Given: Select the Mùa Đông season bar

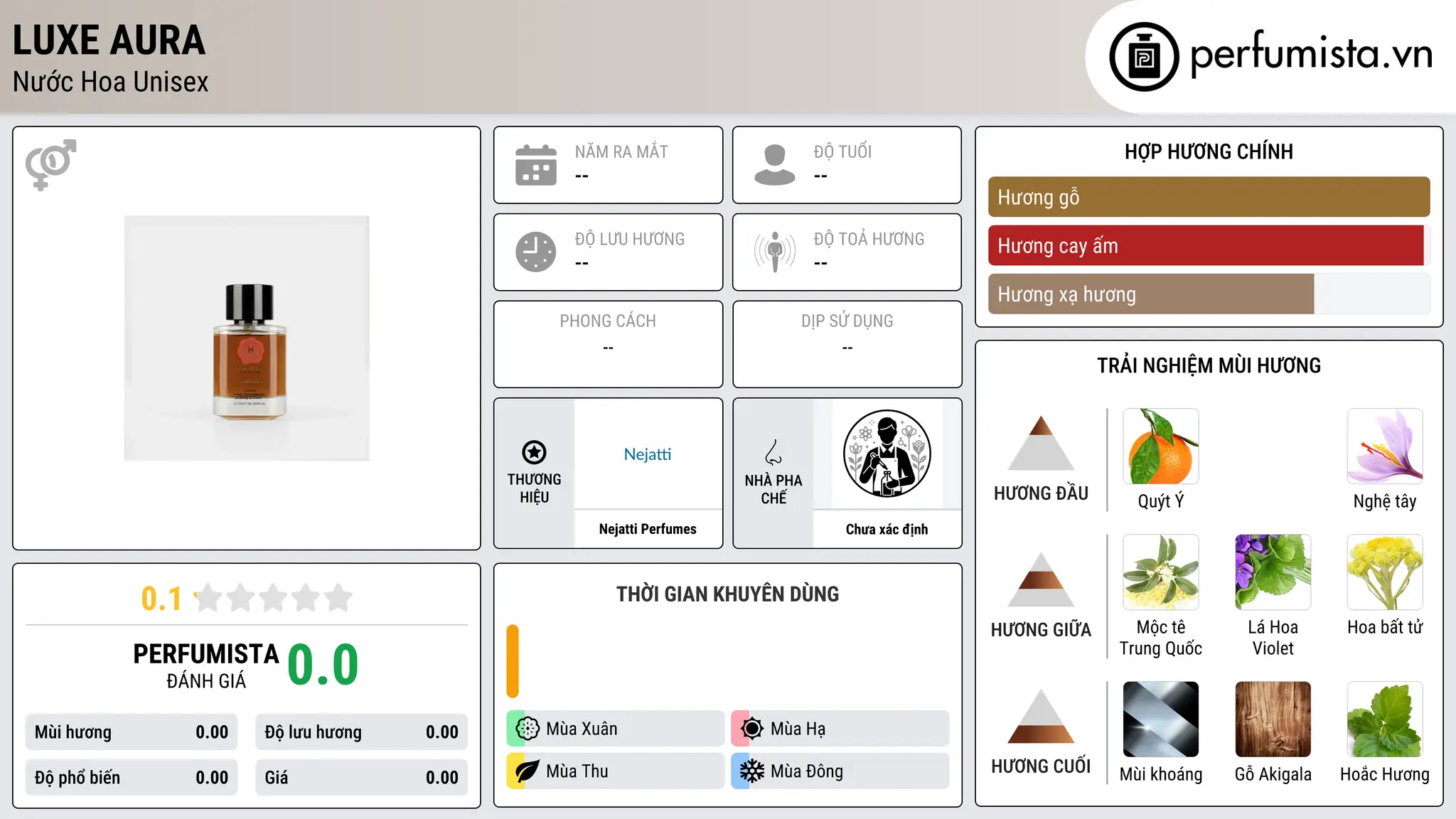Looking at the screenshot, I should coord(840,771).
